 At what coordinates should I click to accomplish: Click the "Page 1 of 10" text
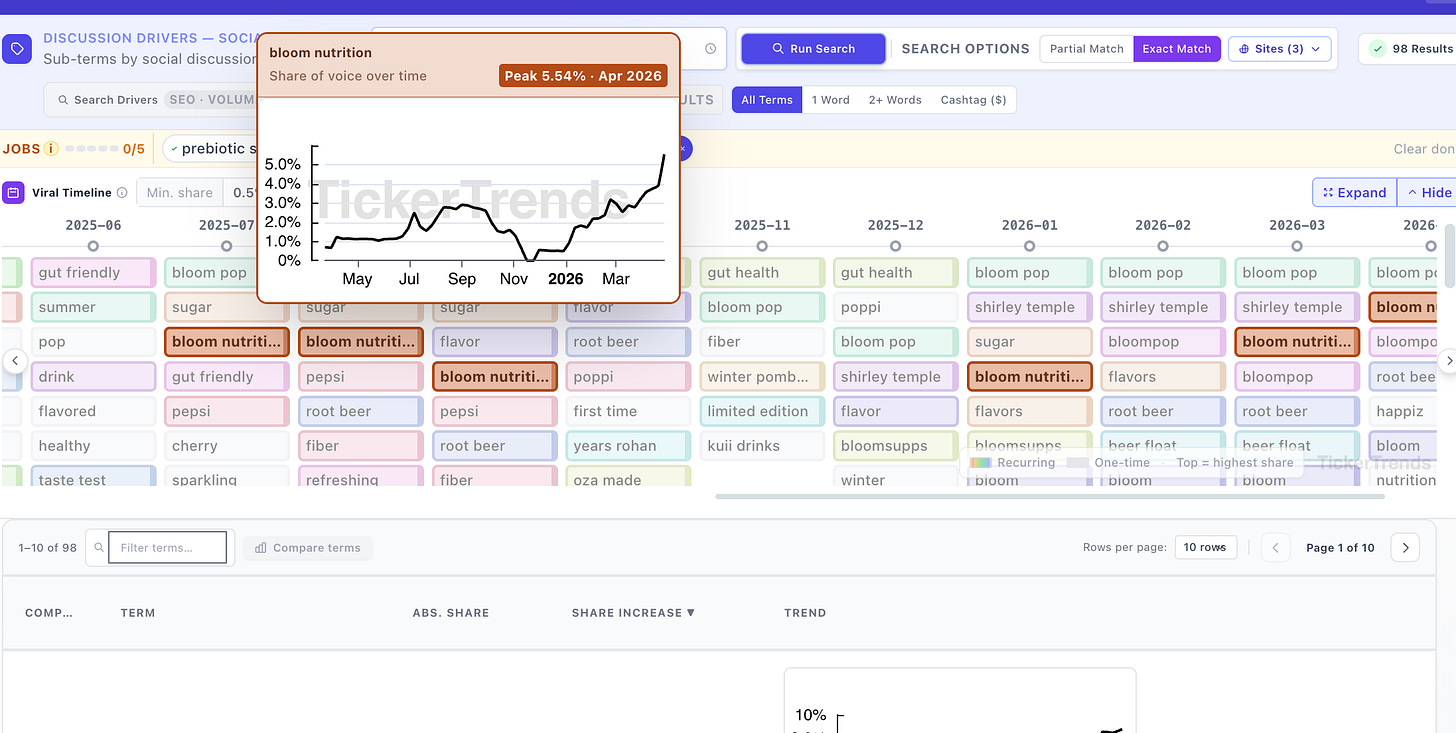[1340, 548]
